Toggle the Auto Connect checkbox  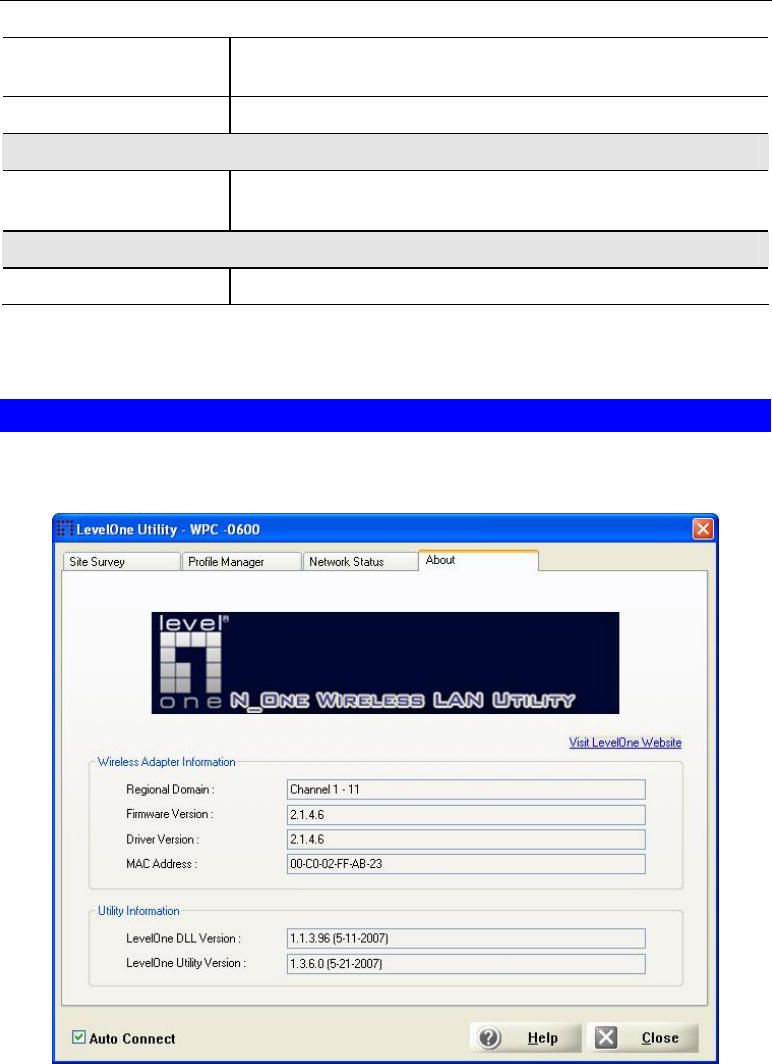pos(79,1038)
